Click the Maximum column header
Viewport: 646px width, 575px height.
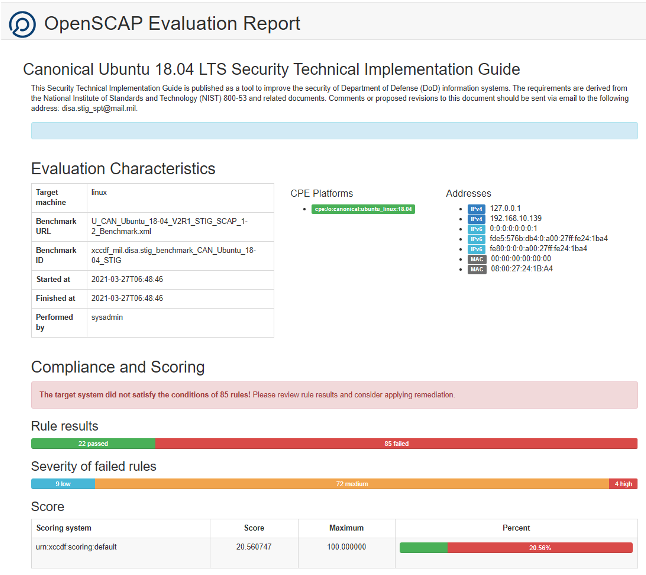[x=346, y=528]
